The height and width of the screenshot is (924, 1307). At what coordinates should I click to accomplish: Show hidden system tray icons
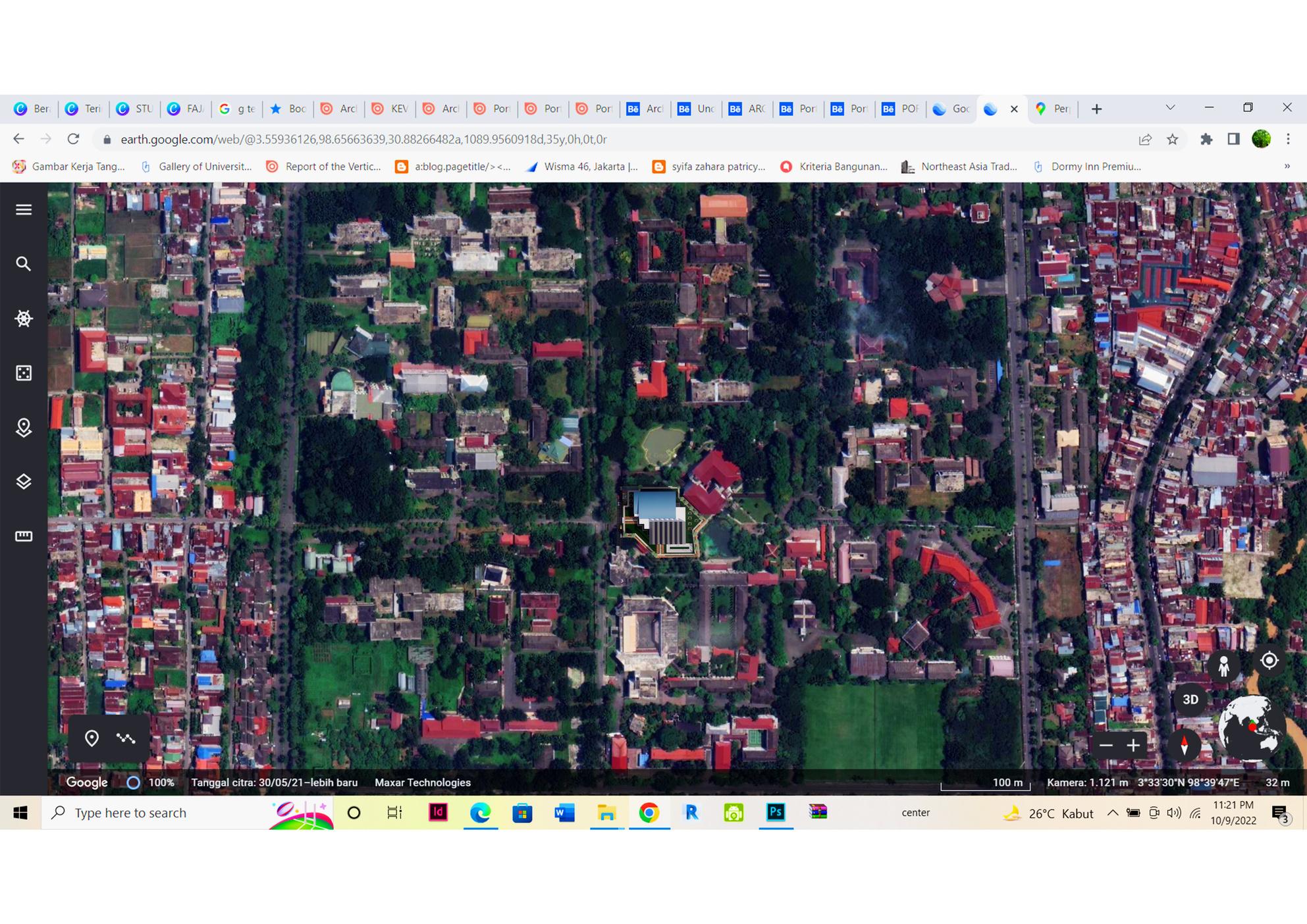click(1113, 813)
